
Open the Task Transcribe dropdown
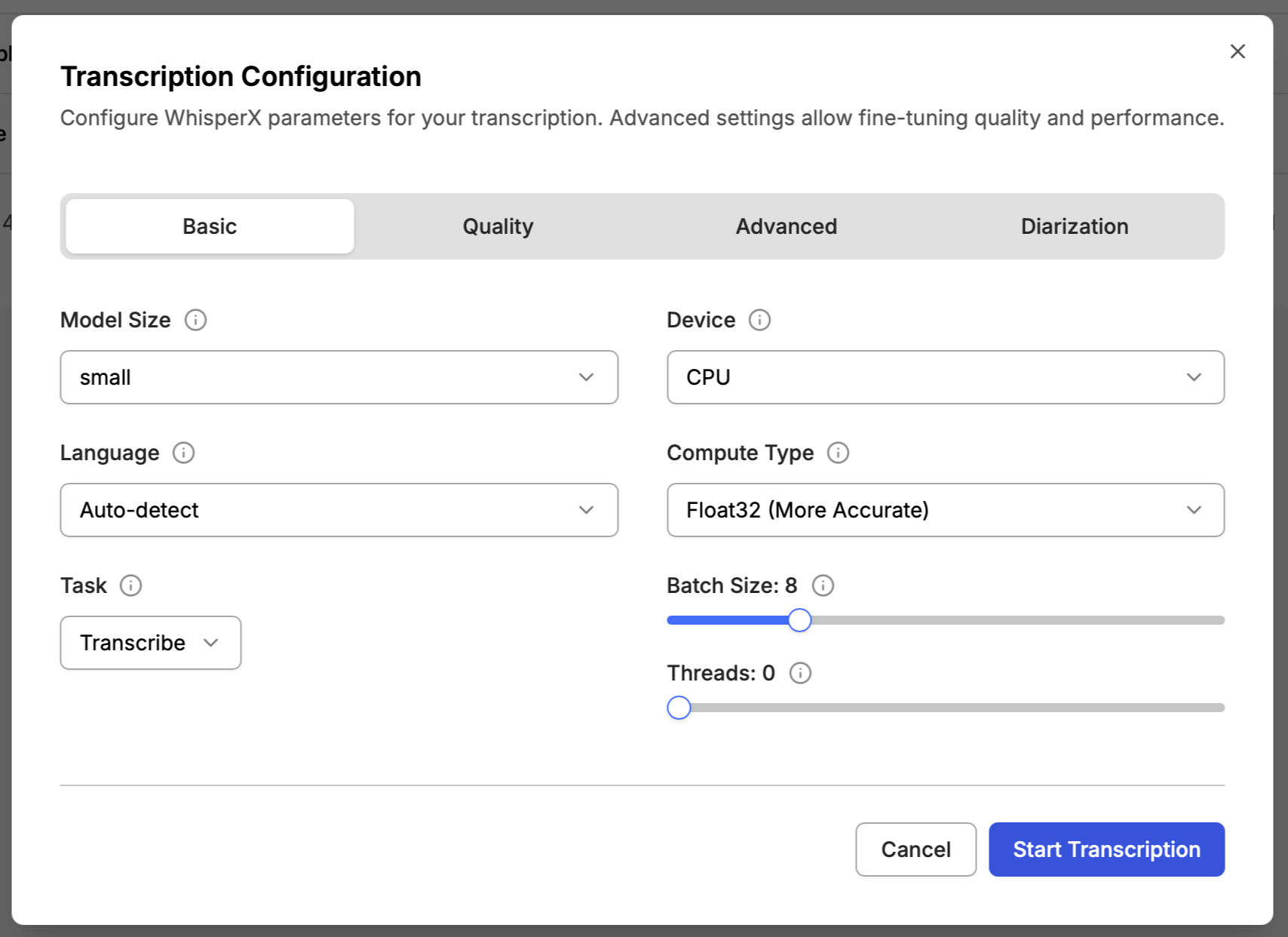151,643
